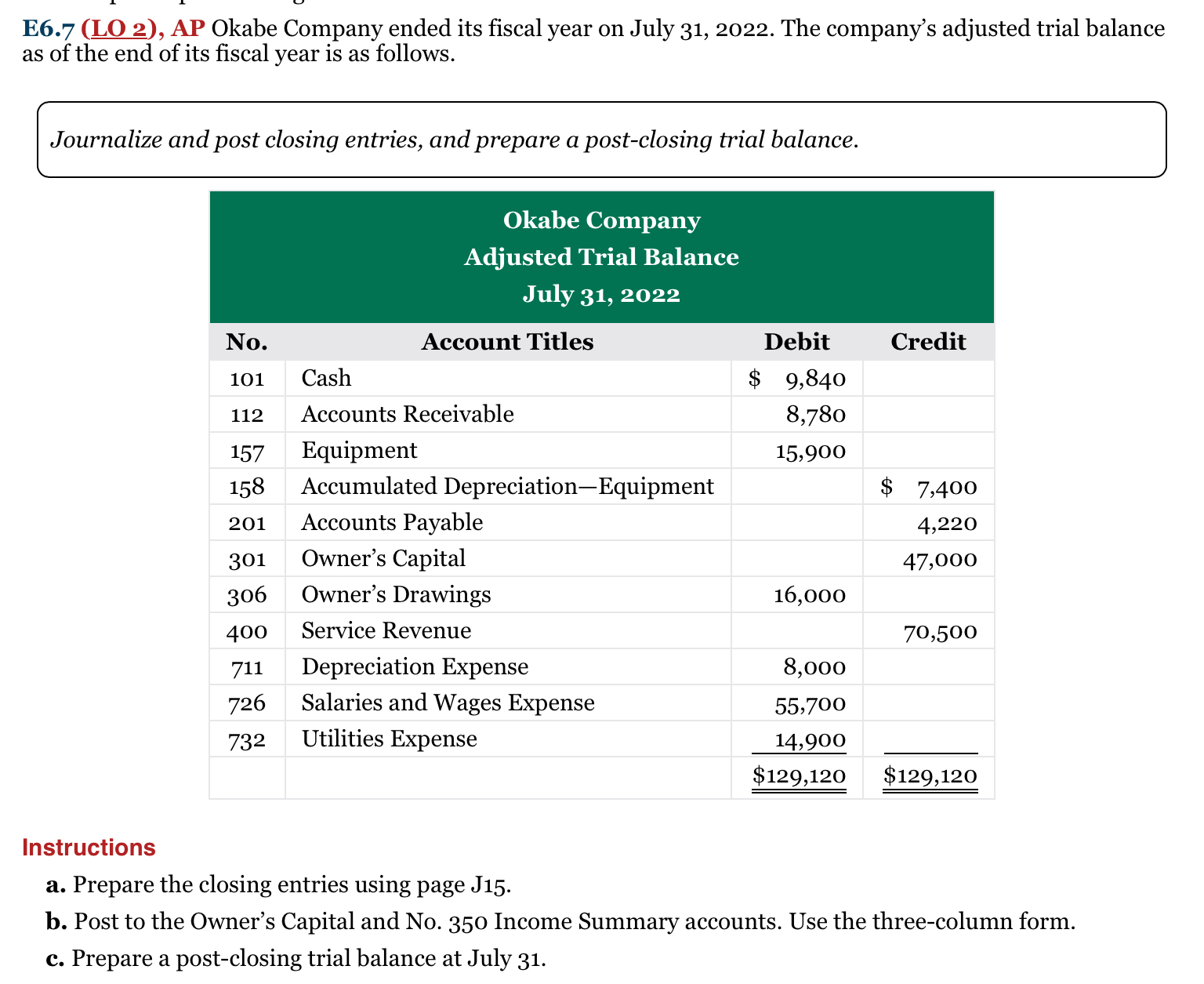
Task: Click the Equipment account title
Action: point(358,450)
